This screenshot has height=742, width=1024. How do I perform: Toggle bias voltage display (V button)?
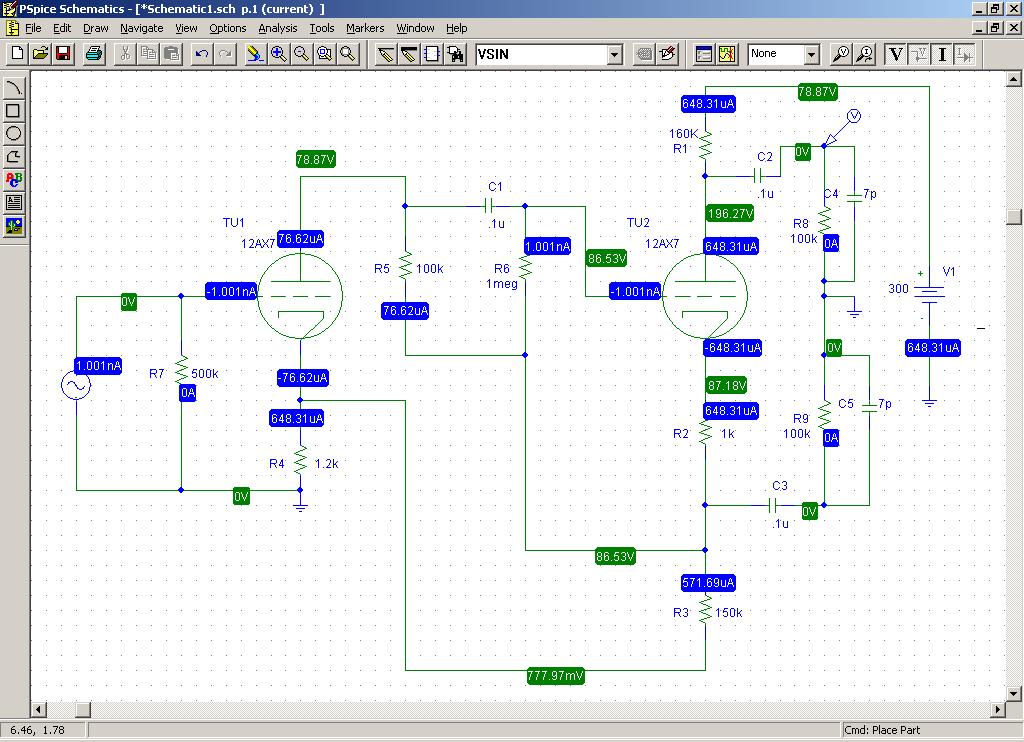point(895,54)
